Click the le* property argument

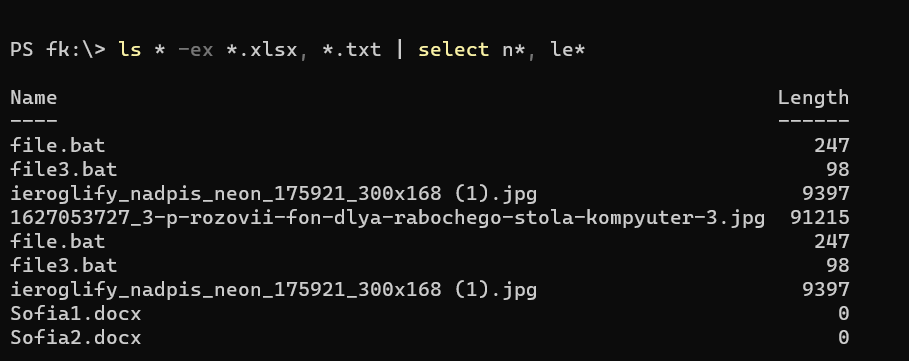point(568,50)
